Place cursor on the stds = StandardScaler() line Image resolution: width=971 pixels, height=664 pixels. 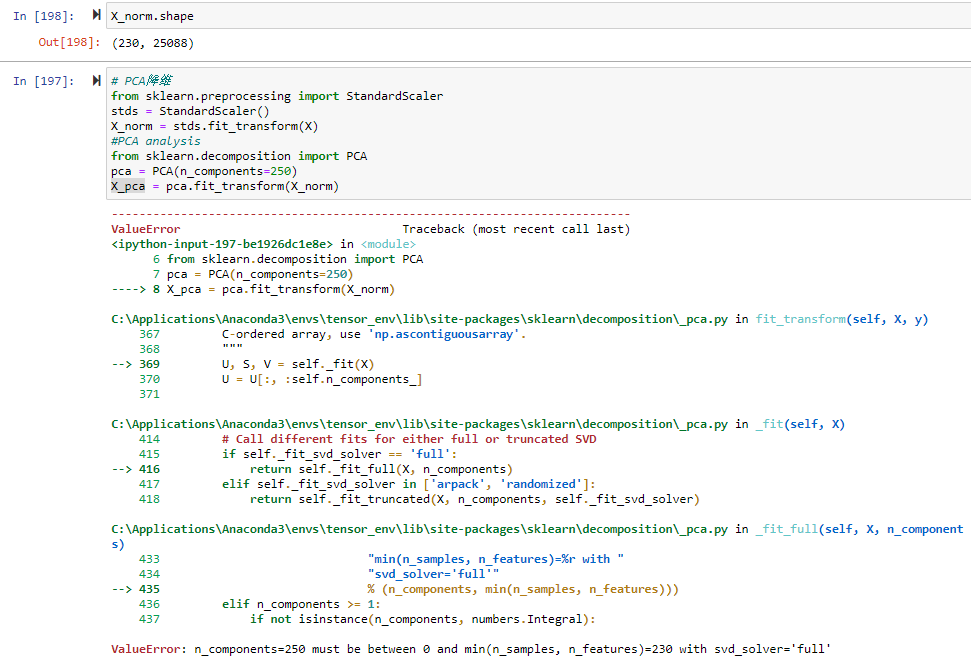click(x=190, y=111)
